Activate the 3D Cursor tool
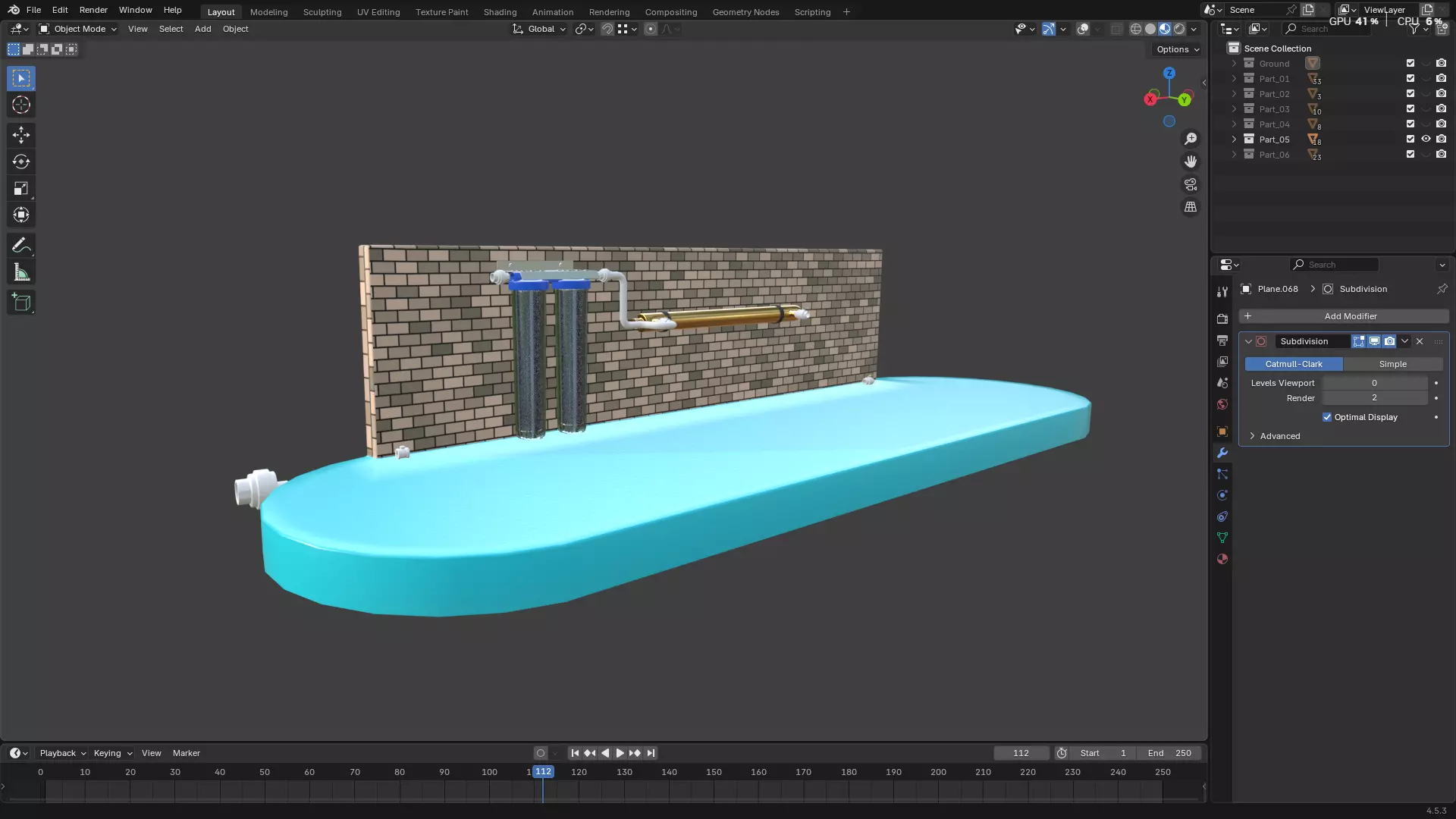Viewport: 1456px width, 819px height. [21, 105]
